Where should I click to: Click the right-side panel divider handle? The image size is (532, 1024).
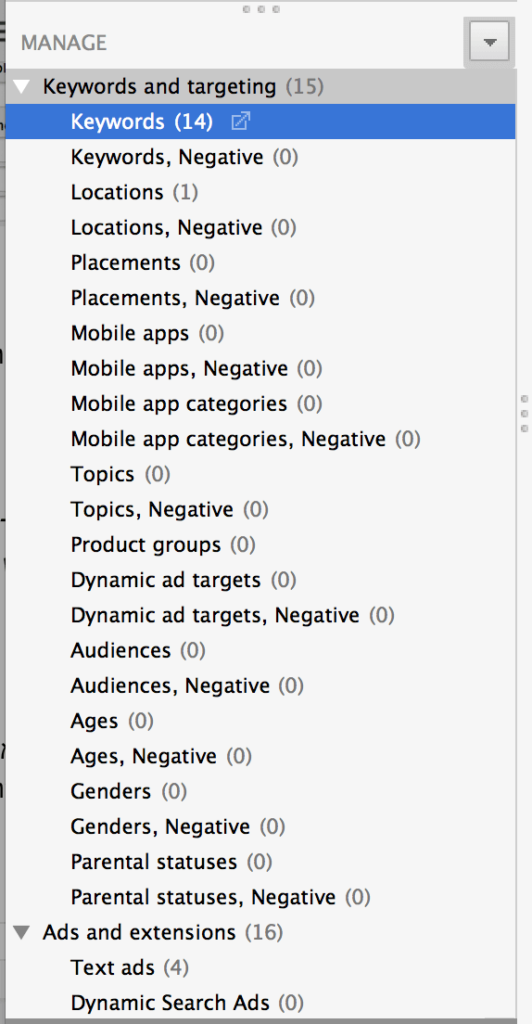pyautogui.click(x=525, y=413)
